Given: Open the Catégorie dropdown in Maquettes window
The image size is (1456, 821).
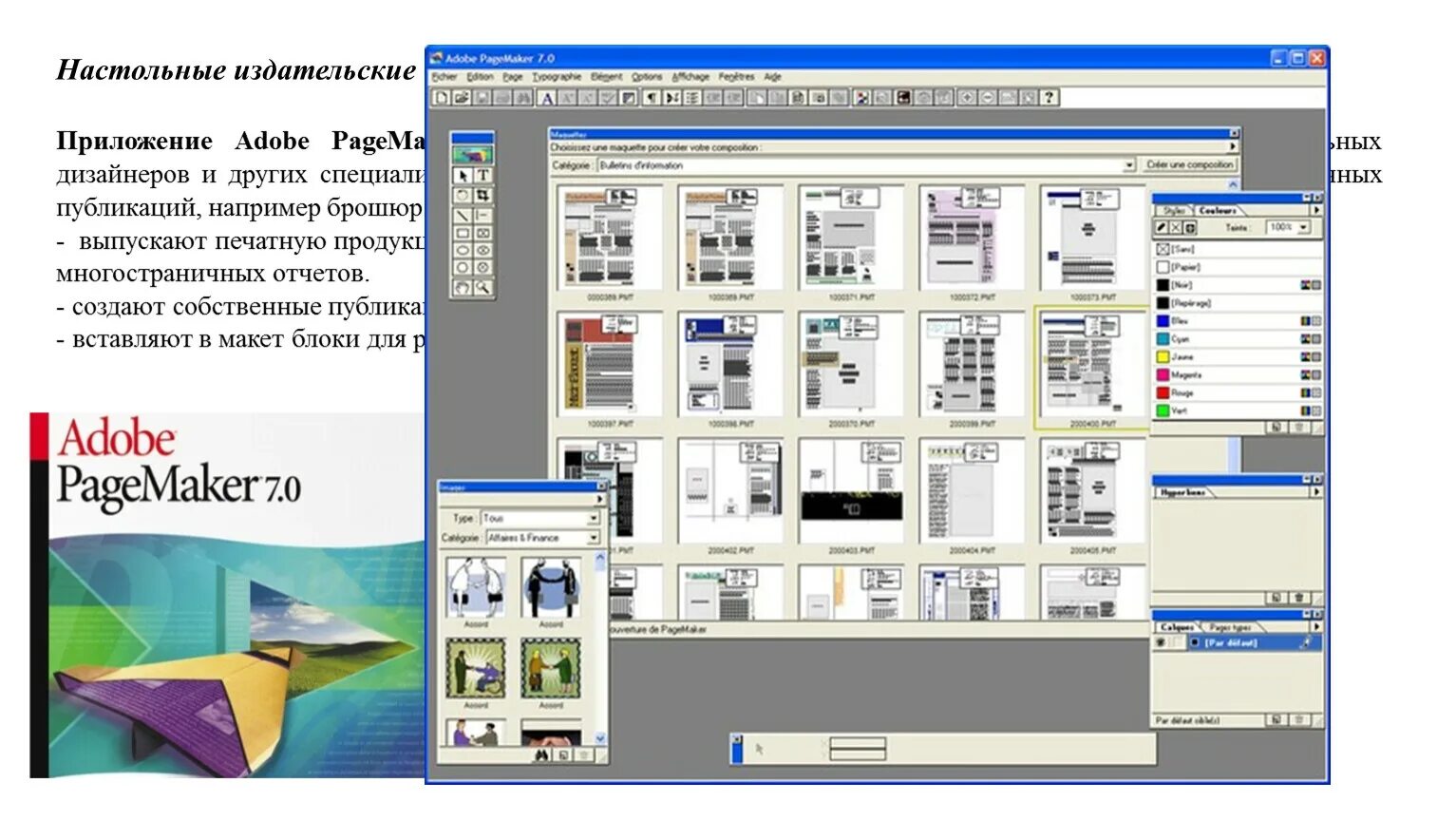Looking at the screenshot, I should tap(1129, 165).
